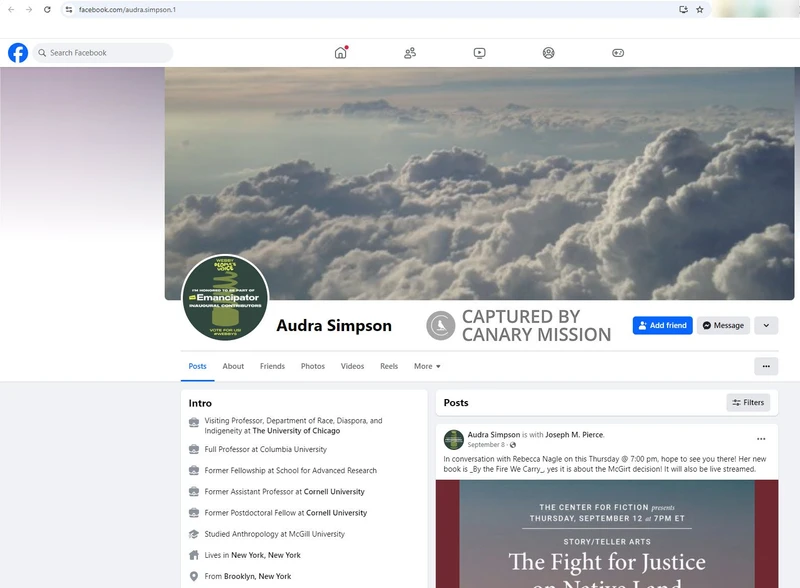This screenshot has width=800, height=588.
Task: Click the location pin icon beside From Brooklyn
Action: [x=194, y=576]
